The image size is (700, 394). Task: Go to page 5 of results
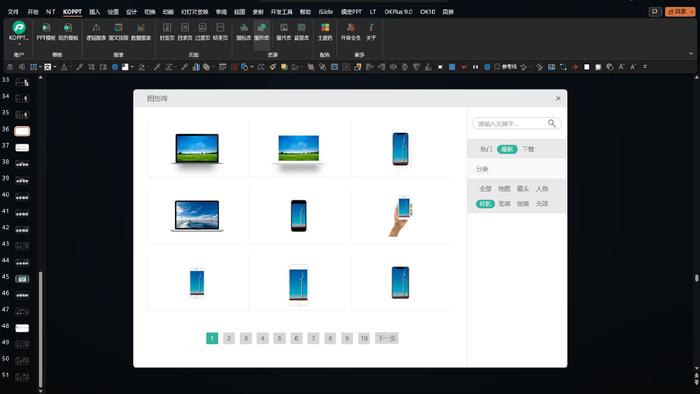[x=279, y=338]
